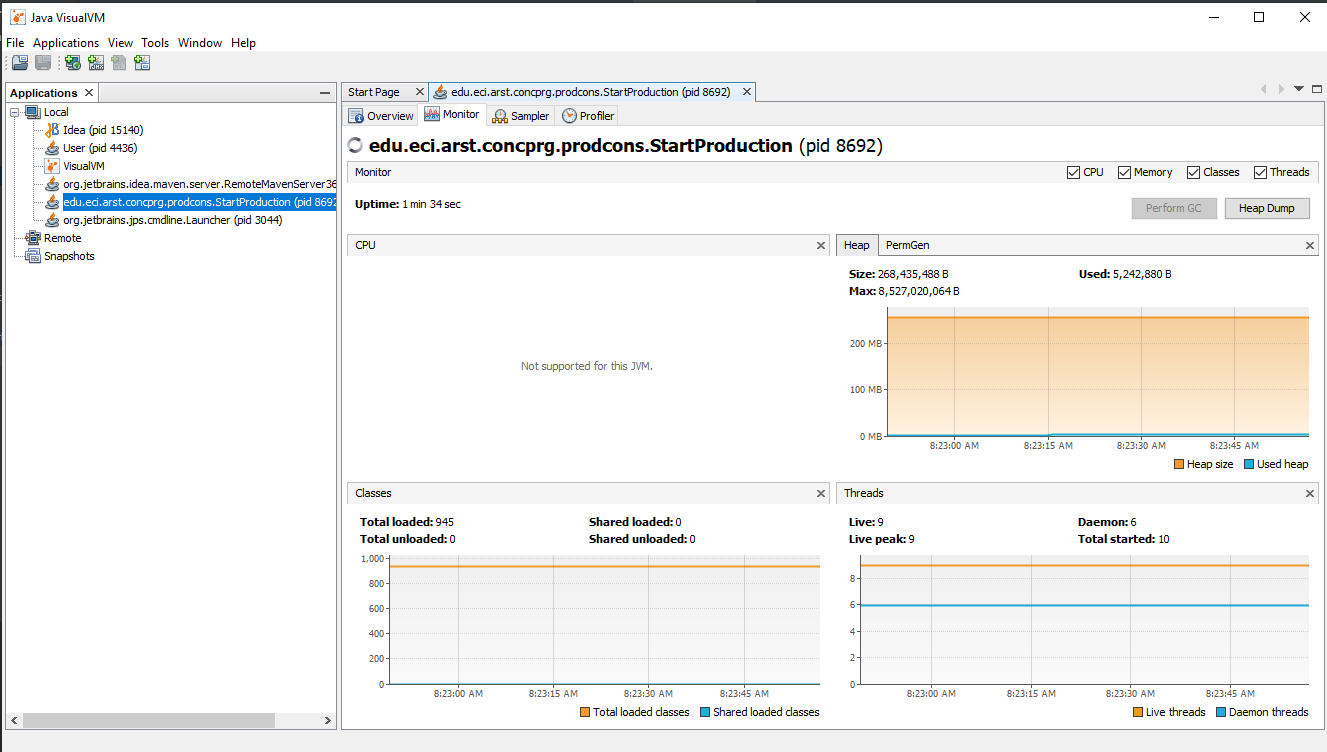Viewport: 1327px width, 752px height.
Task: Uncheck the CPU monitor checkbox
Action: tap(1073, 172)
